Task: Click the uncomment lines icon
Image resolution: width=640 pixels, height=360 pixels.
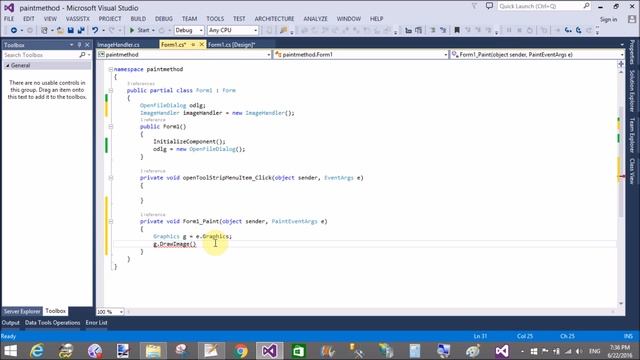Action: pos(443,30)
